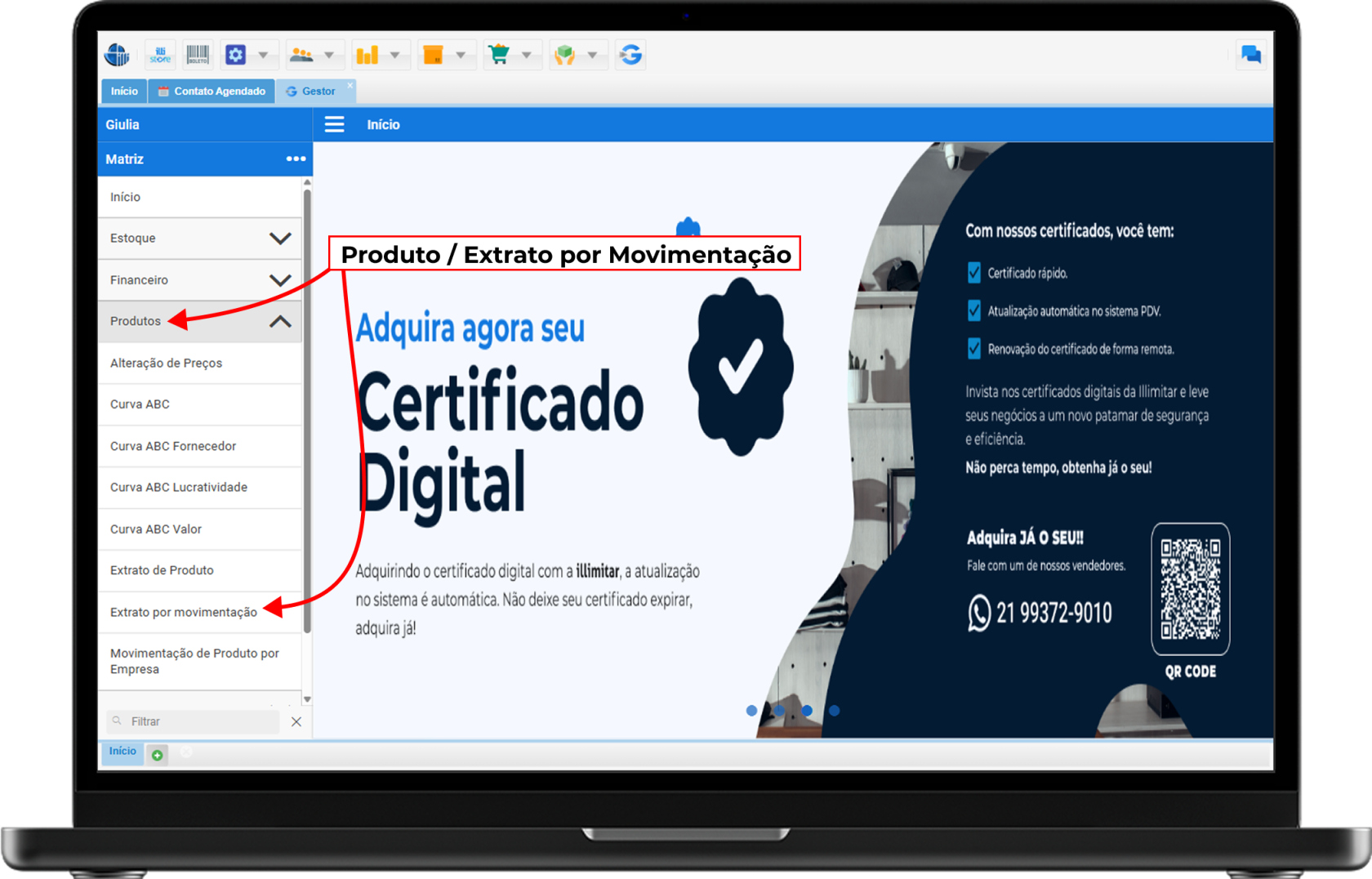Open dropdown arrow next to orange box icon

(x=461, y=55)
